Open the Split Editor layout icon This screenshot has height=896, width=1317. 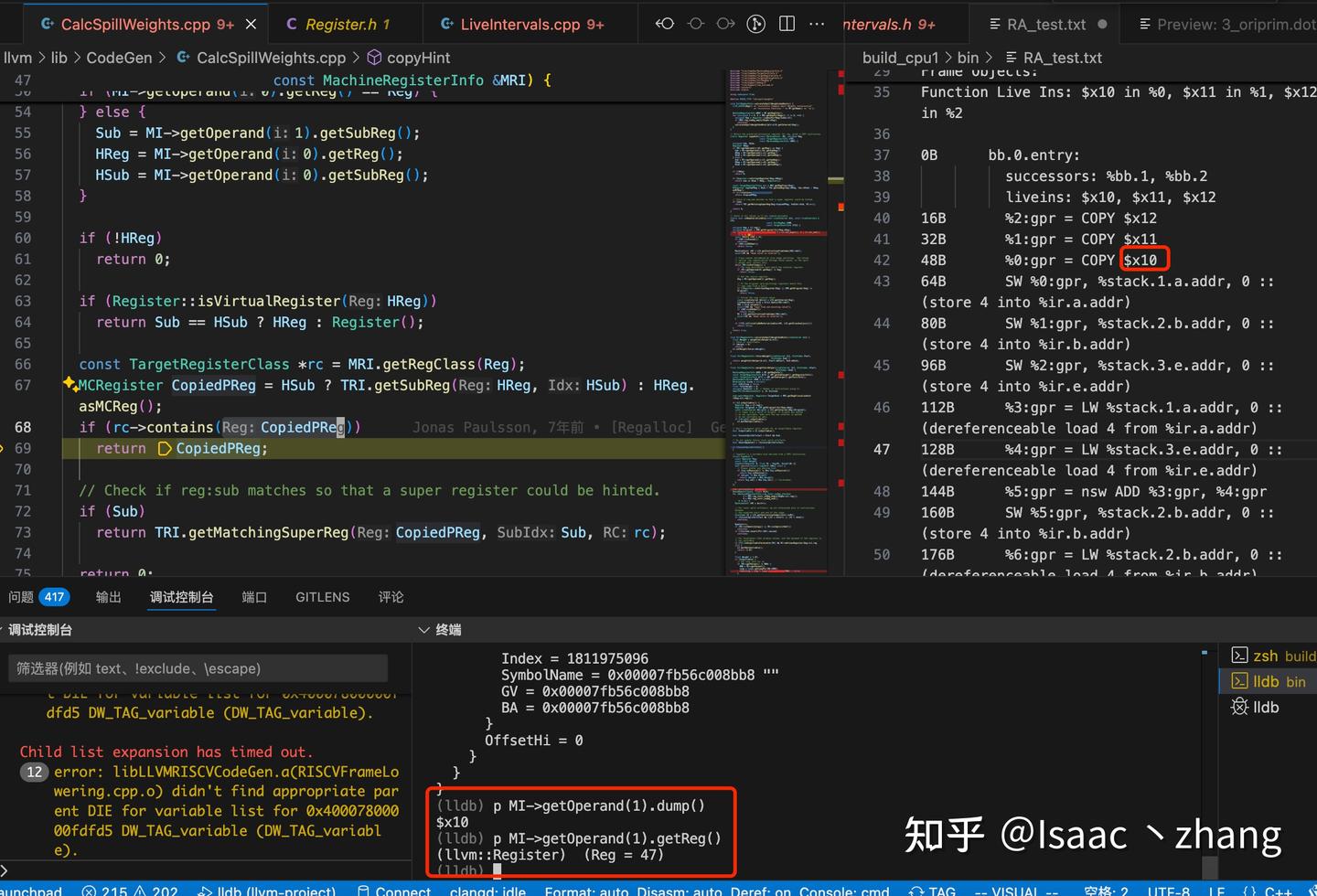pos(787,24)
